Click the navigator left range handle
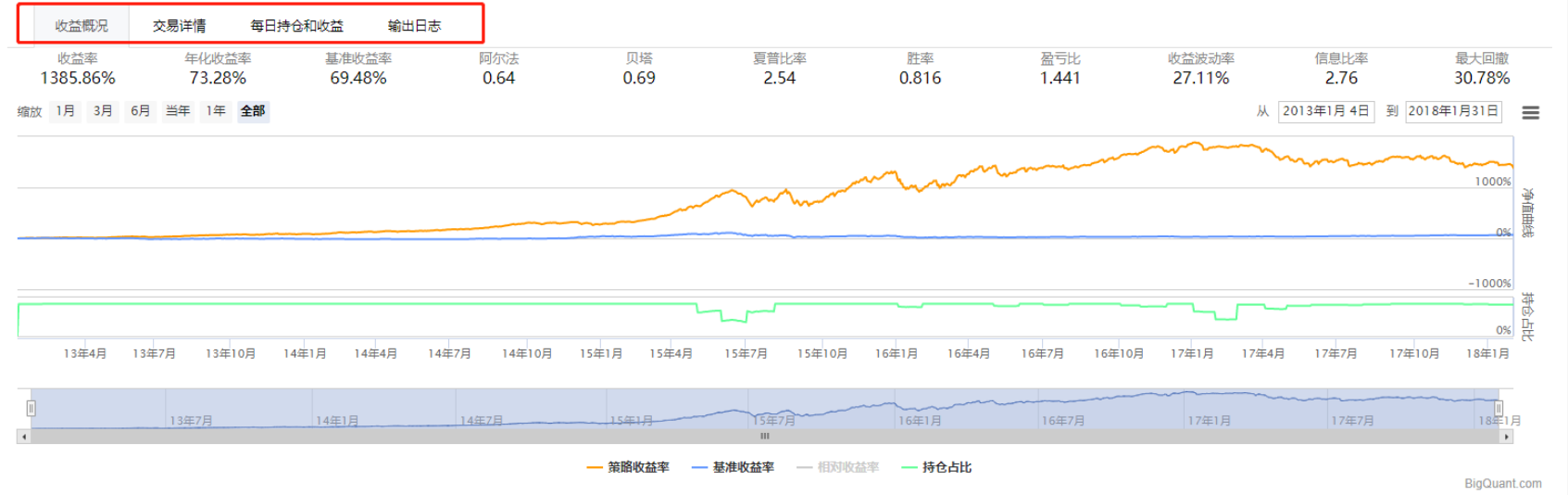 (31, 408)
